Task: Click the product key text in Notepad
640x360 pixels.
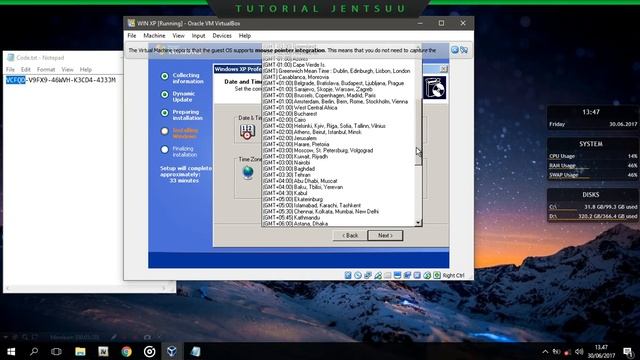Action: [x=61, y=80]
